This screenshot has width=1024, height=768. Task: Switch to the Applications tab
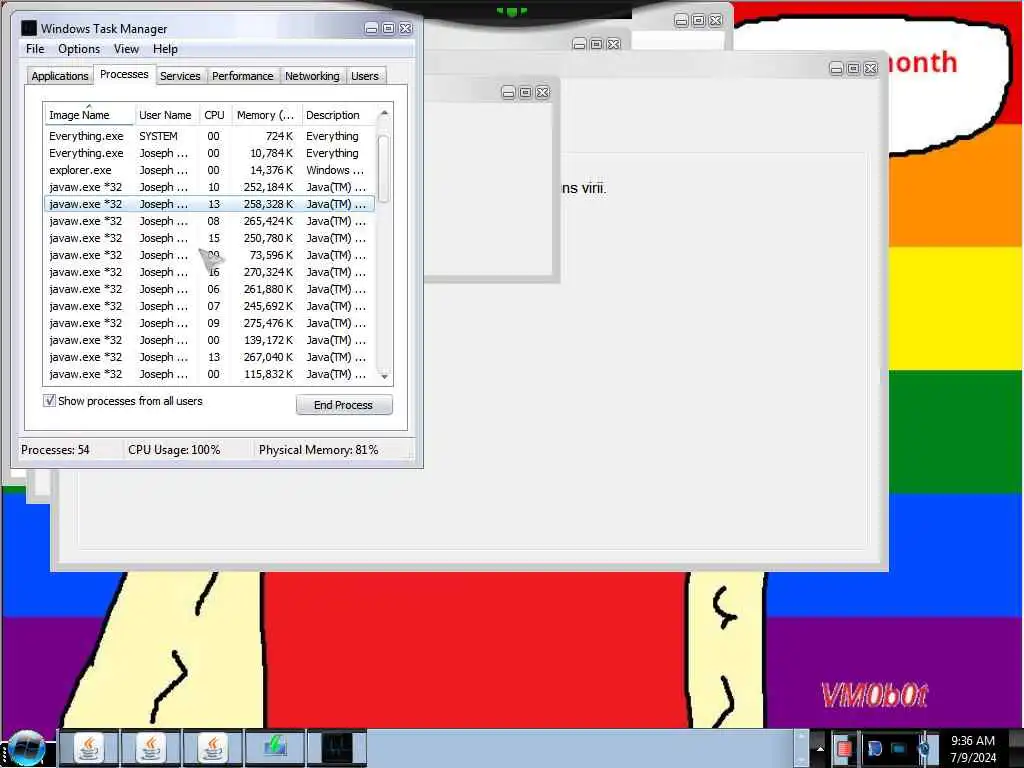tap(60, 76)
